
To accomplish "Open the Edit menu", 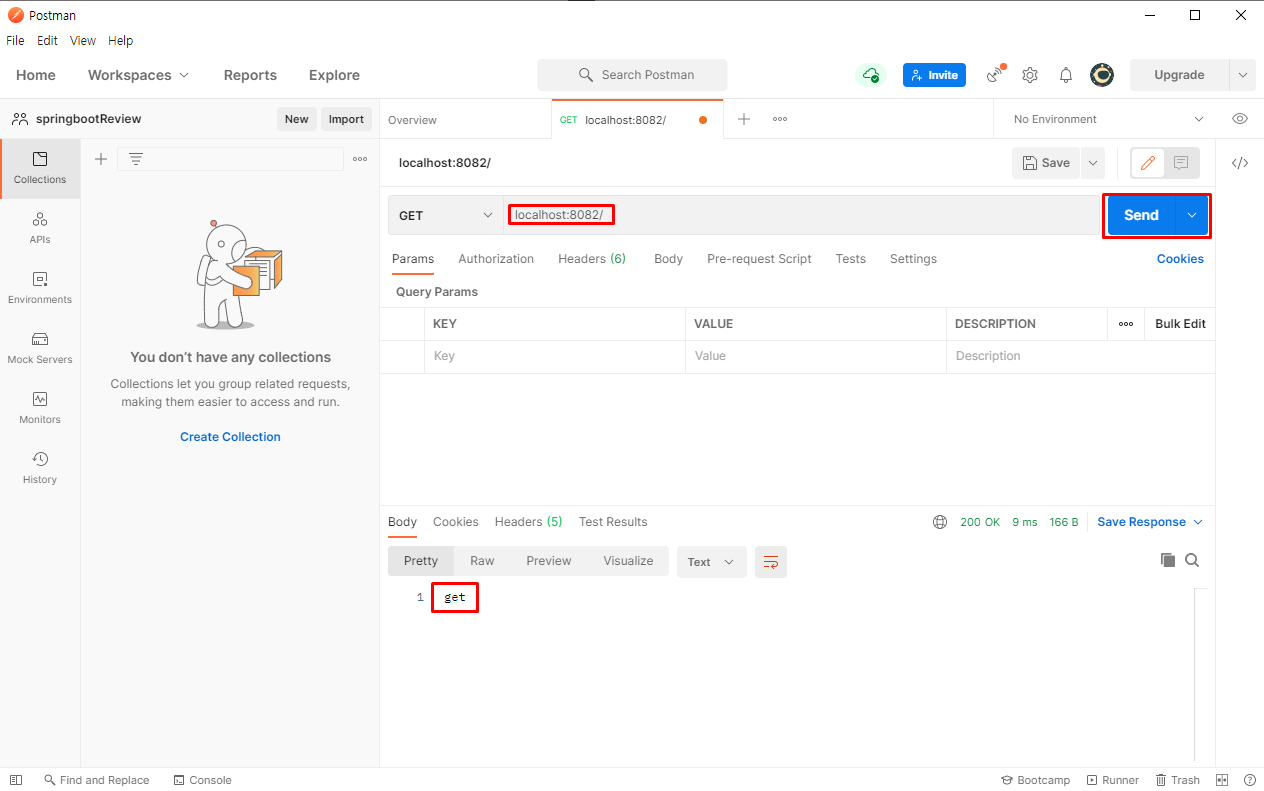I will click(47, 41).
